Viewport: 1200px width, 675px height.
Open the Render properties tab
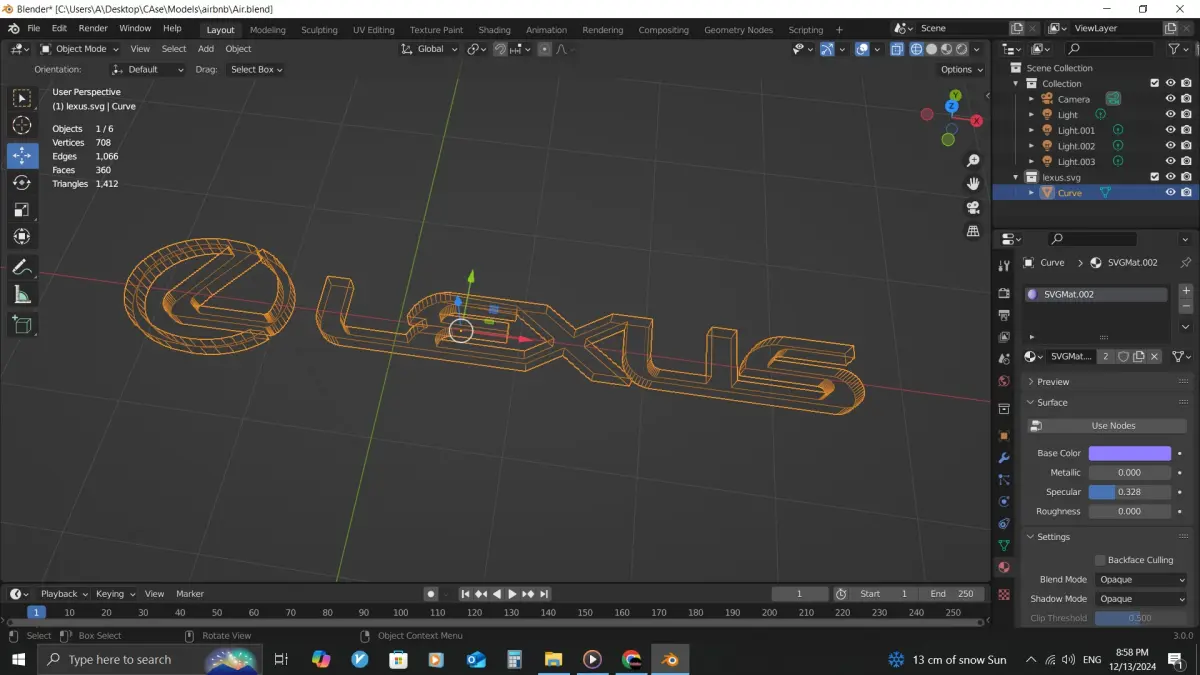pos(1004,293)
